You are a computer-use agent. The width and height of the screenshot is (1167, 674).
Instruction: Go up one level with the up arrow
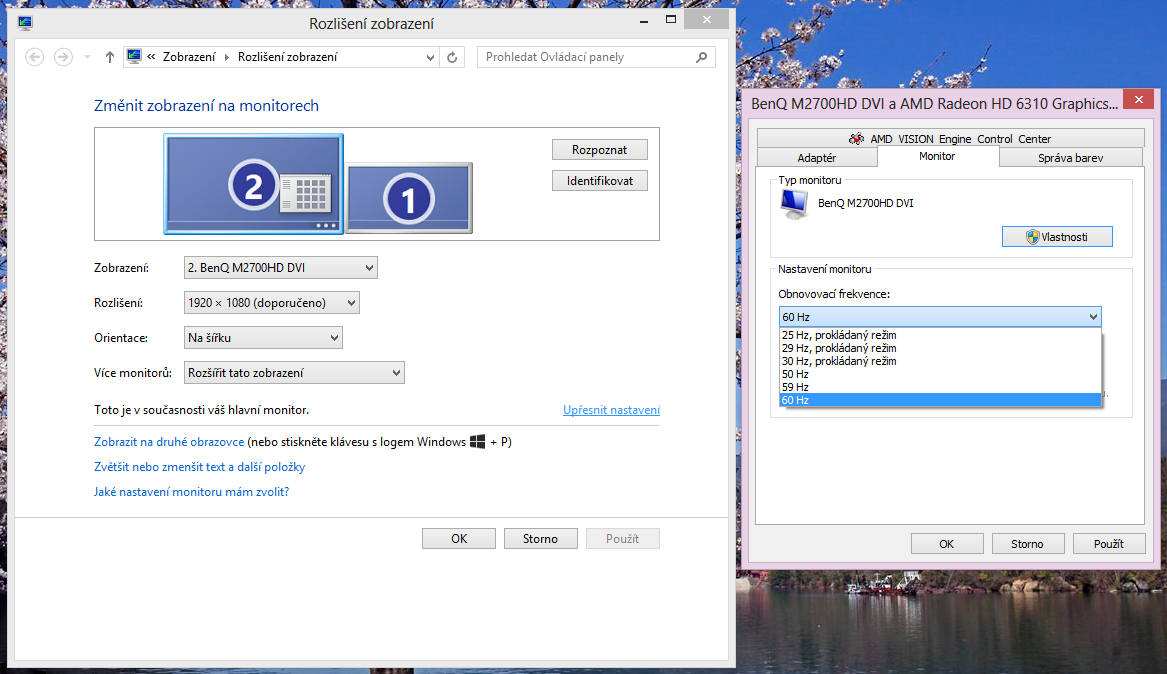[x=109, y=57]
